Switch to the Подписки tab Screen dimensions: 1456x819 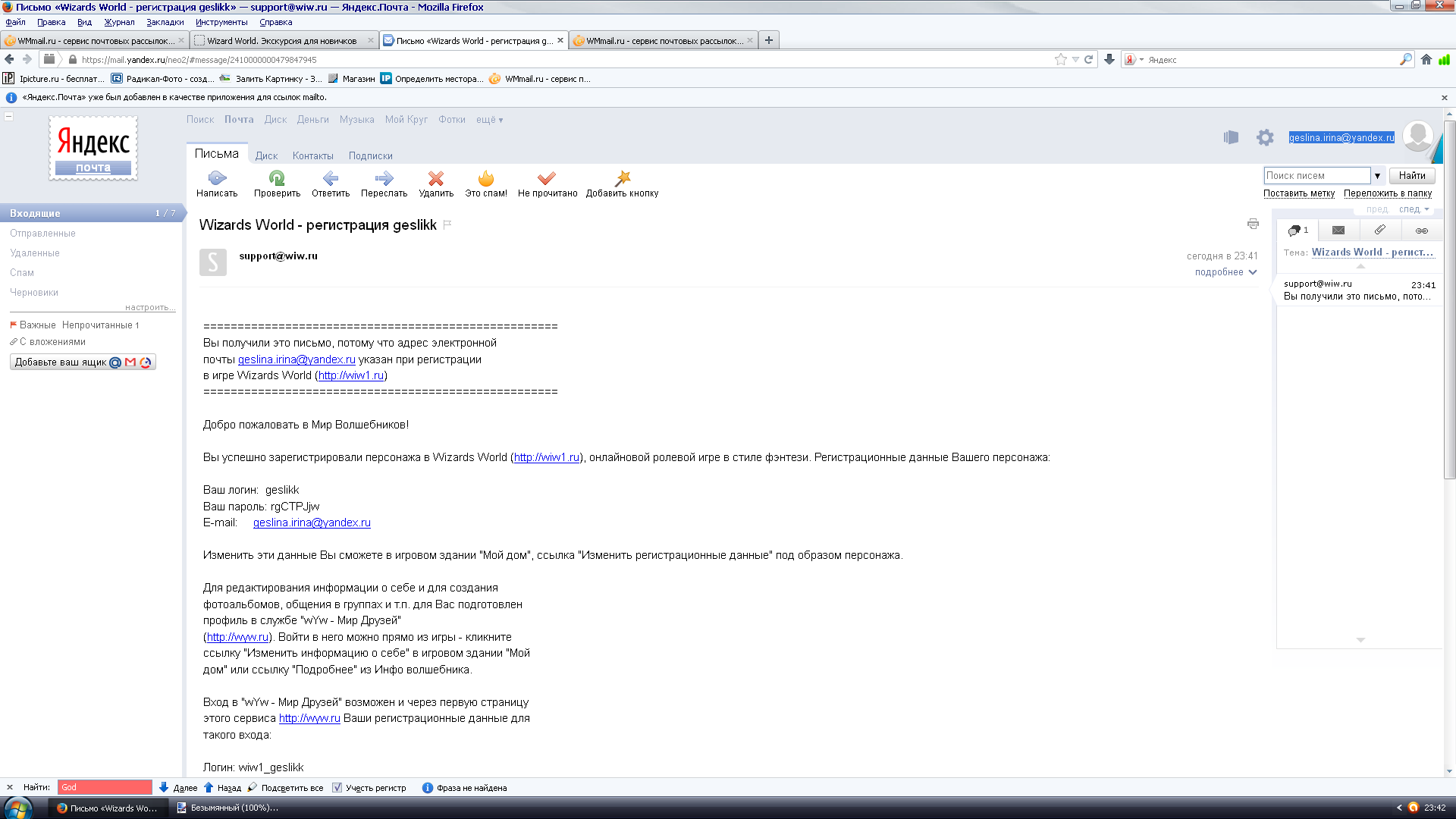(371, 156)
